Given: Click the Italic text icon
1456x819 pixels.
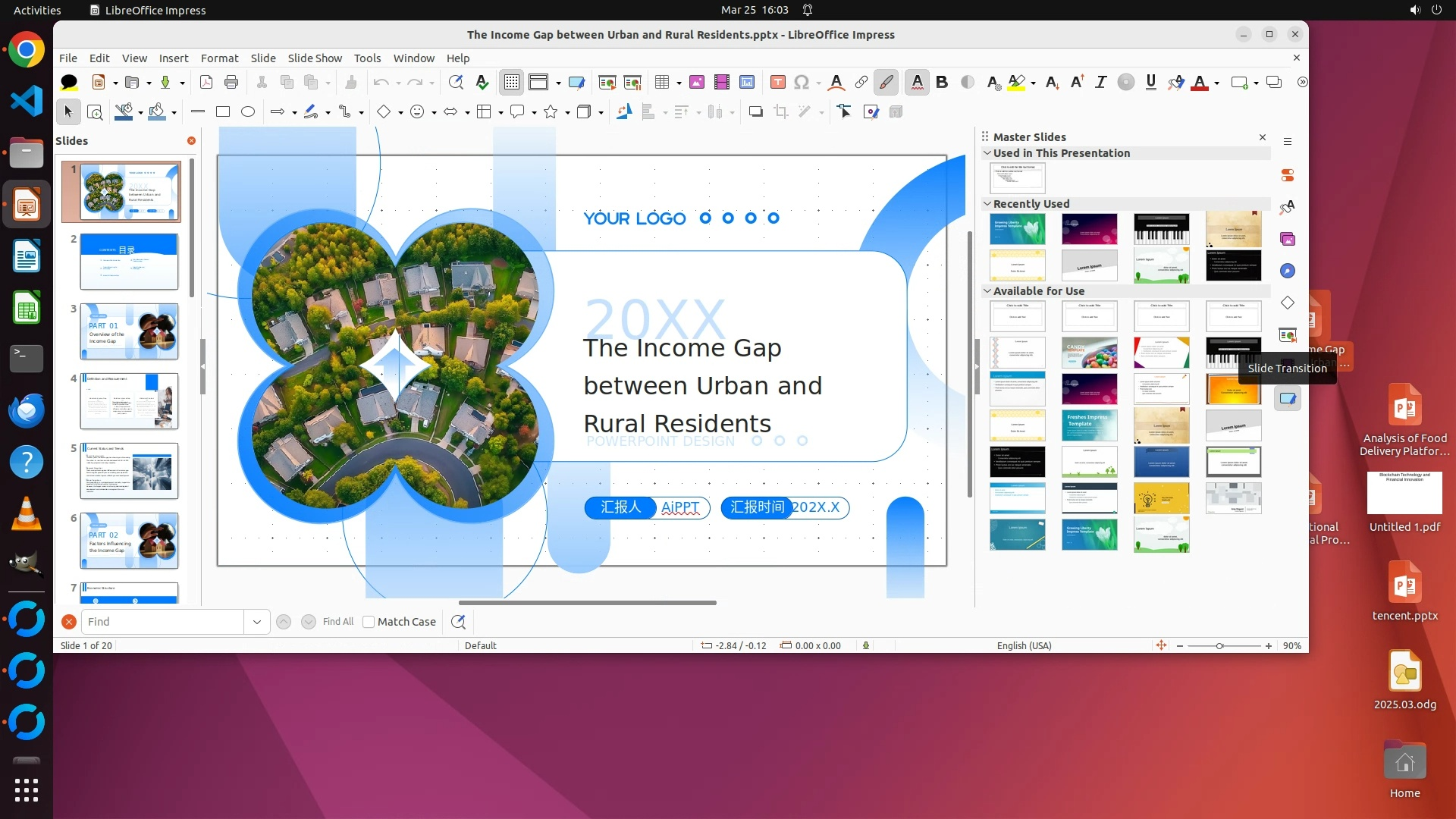Looking at the screenshot, I should (x=1101, y=82).
